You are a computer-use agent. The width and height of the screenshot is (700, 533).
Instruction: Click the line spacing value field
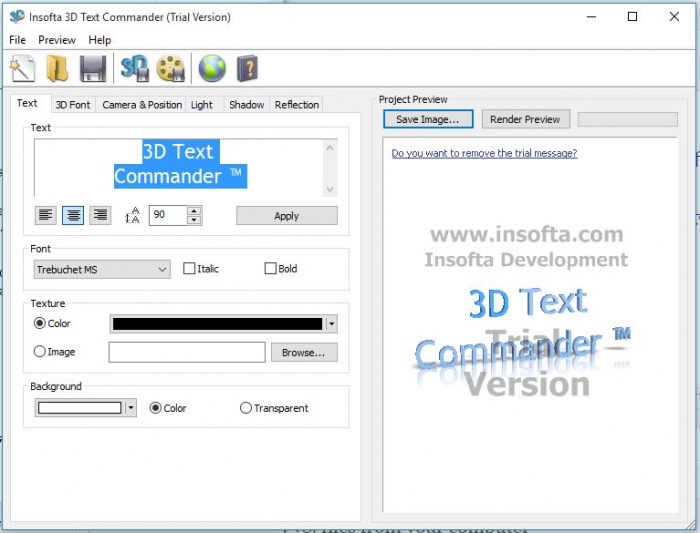(167, 215)
